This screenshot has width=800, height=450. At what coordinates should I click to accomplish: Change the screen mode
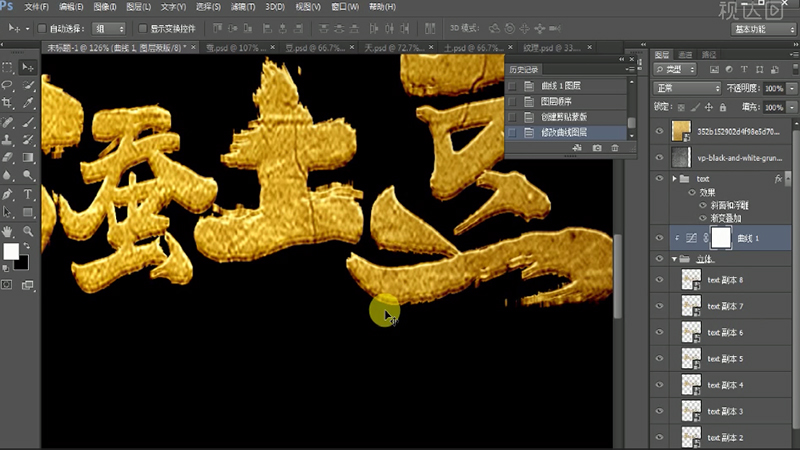pyautogui.click(x=28, y=285)
